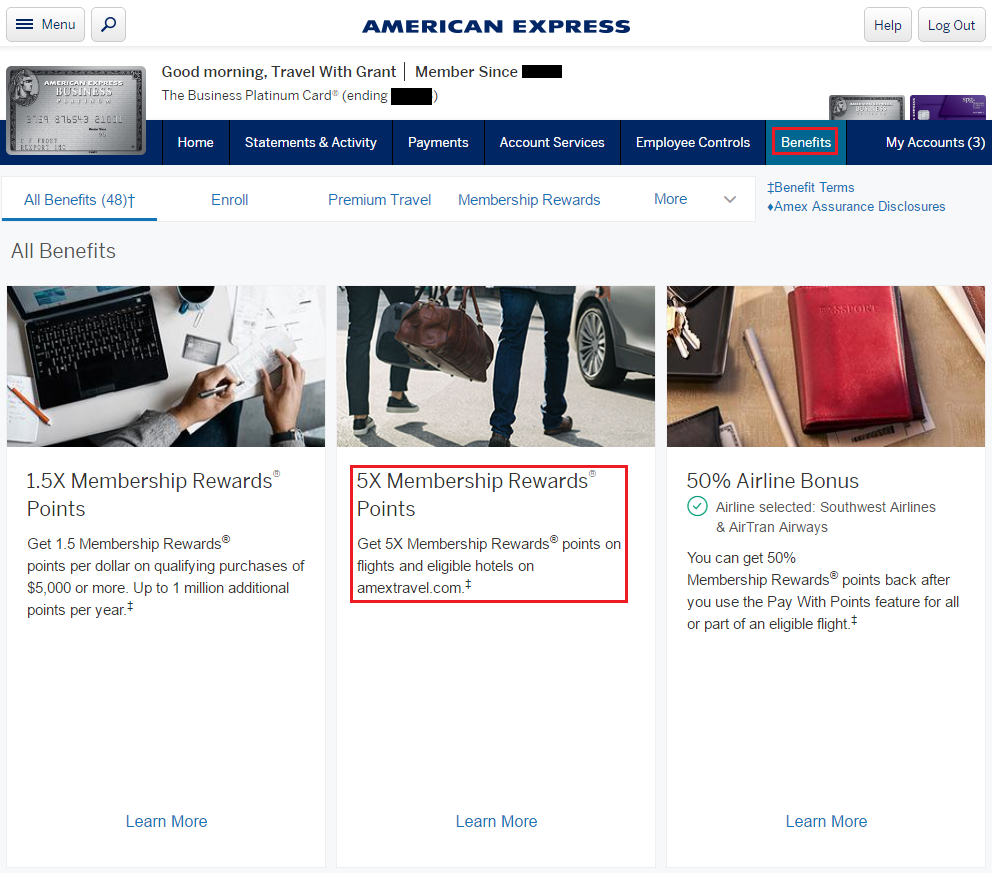Open the Payments navigation item
The height and width of the screenshot is (873, 992).
click(438, 142)
